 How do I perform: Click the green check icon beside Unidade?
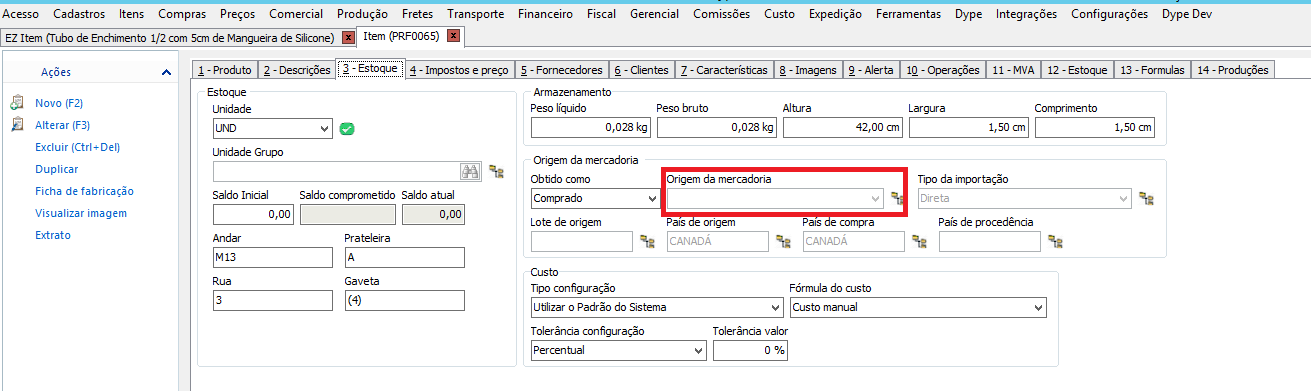coord(347,128)
